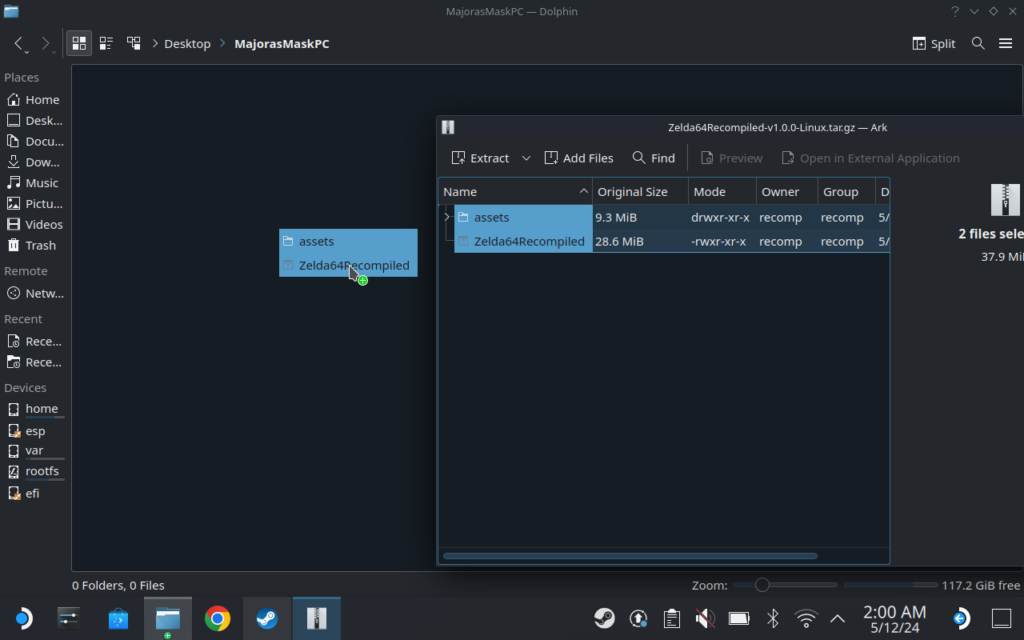Open Discover store from taskbar
The width and height of the screenshot is (1024, 640).
pos(118,618)
